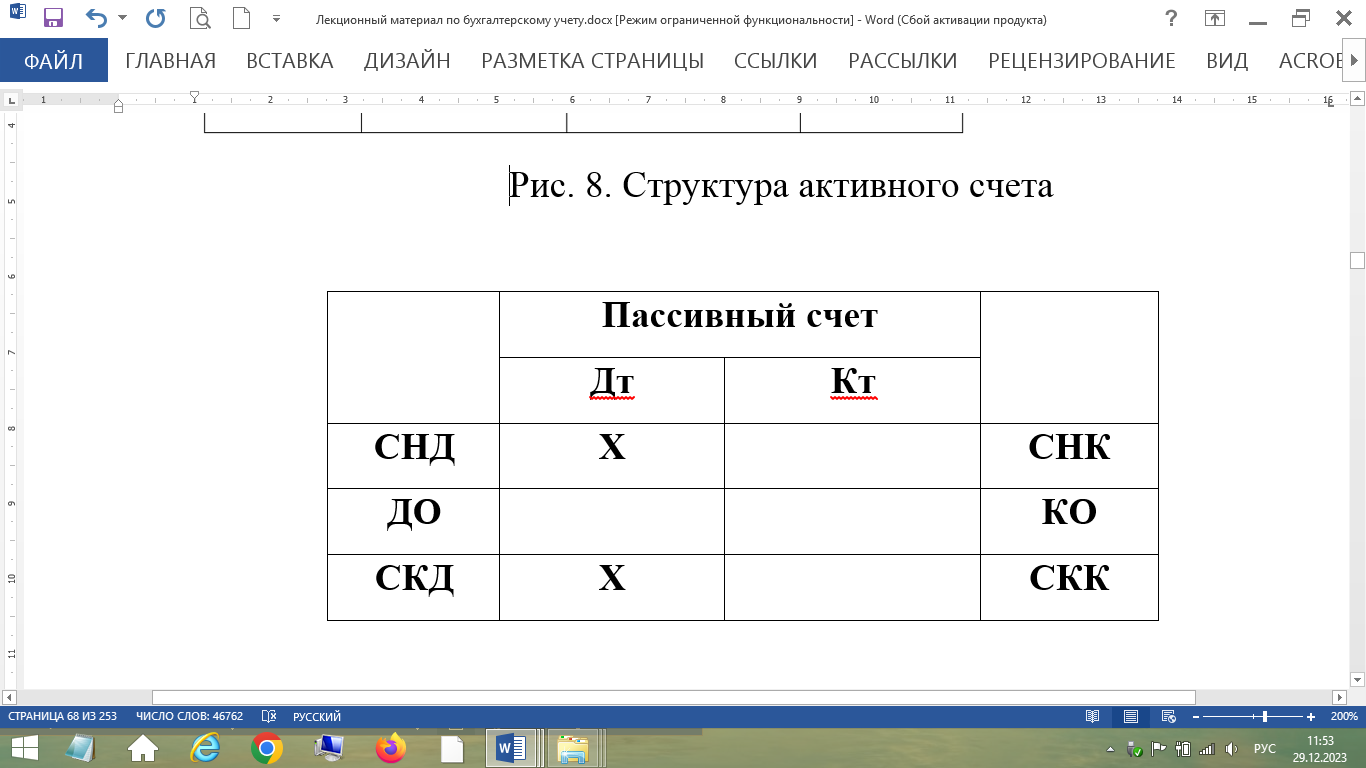Open Google Chrome from the taskbar
The image size is (1366, 768).
(x=267, y=748)
